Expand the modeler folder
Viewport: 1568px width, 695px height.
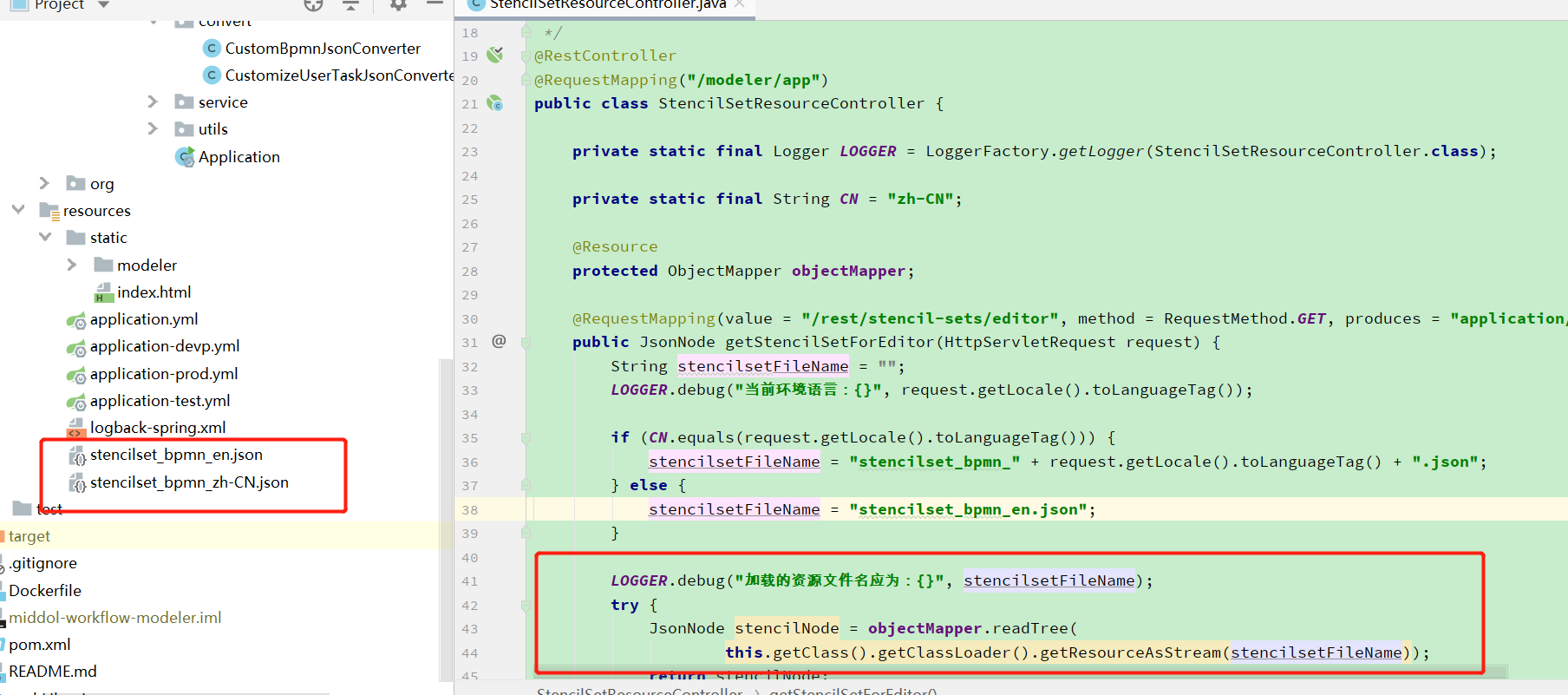[72, 265]
